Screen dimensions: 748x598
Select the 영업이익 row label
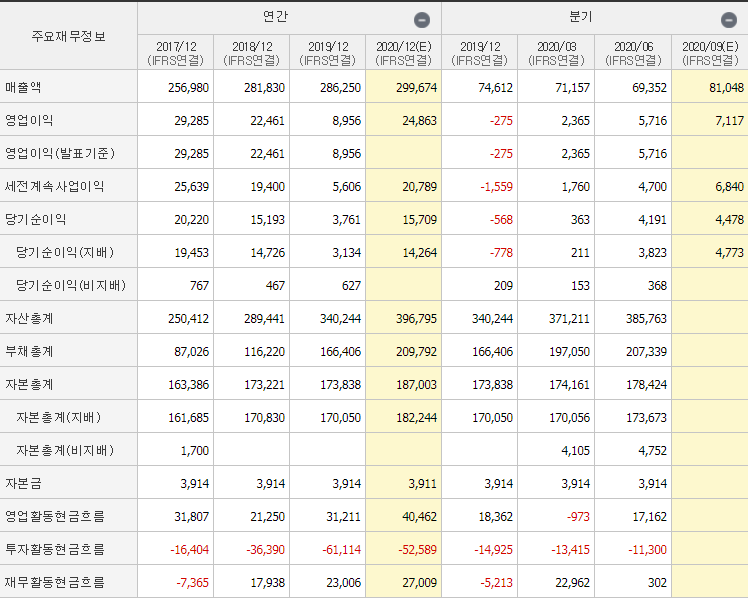pos(29,120)
